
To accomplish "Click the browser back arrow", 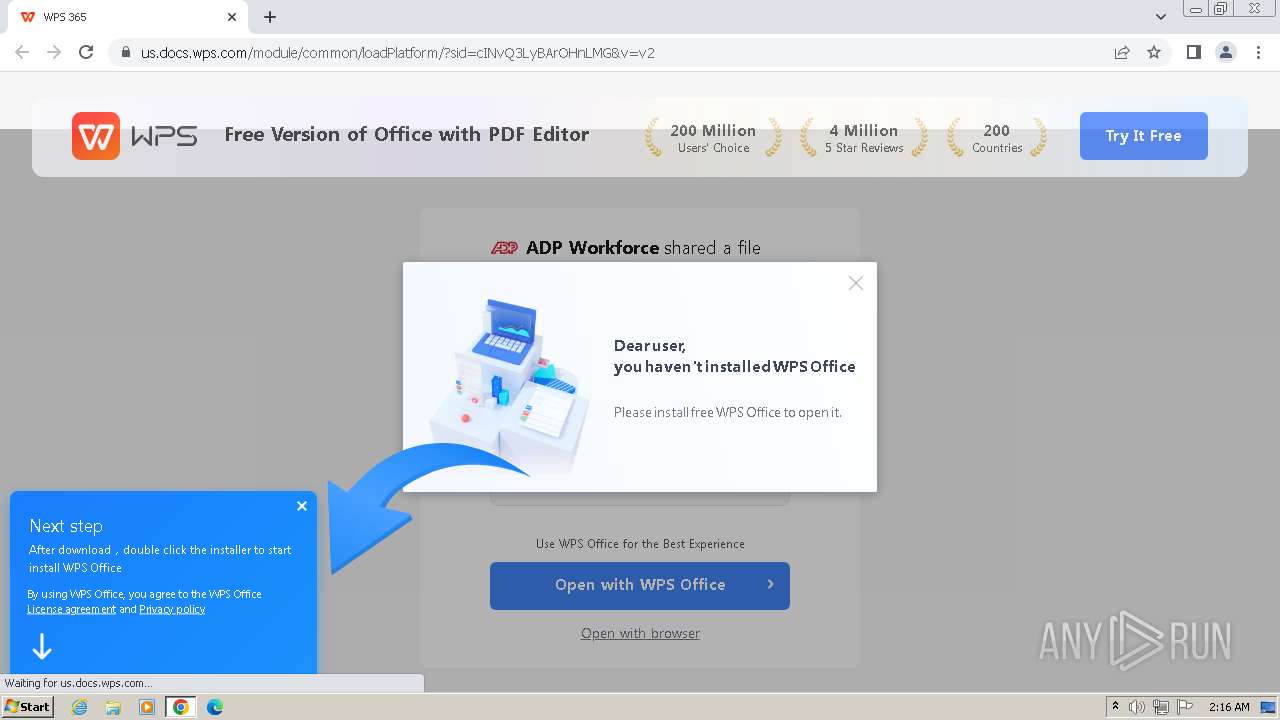I will (22, 52).
